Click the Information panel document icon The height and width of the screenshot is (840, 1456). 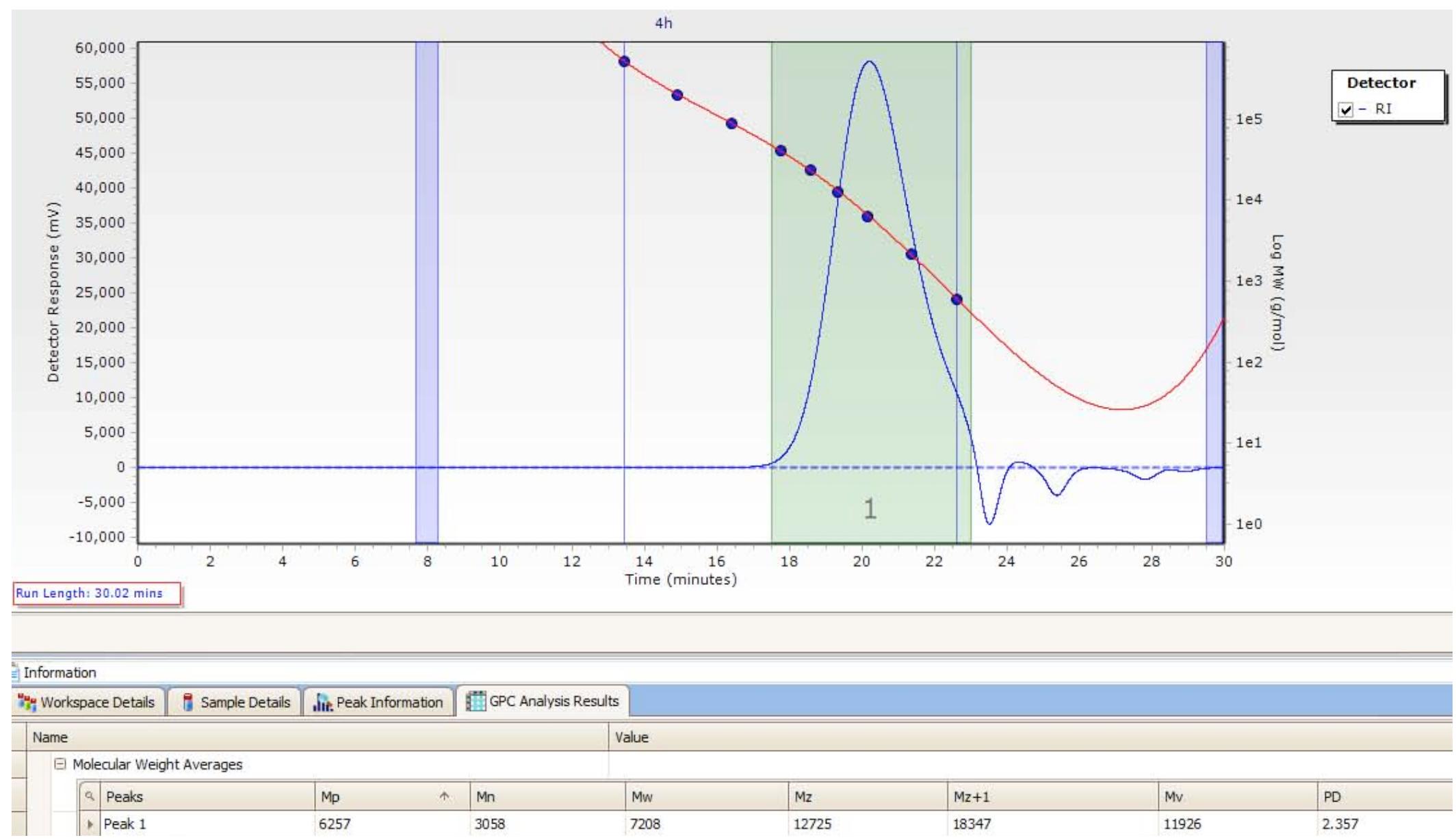pyautogui.click(x=16, y=672)
